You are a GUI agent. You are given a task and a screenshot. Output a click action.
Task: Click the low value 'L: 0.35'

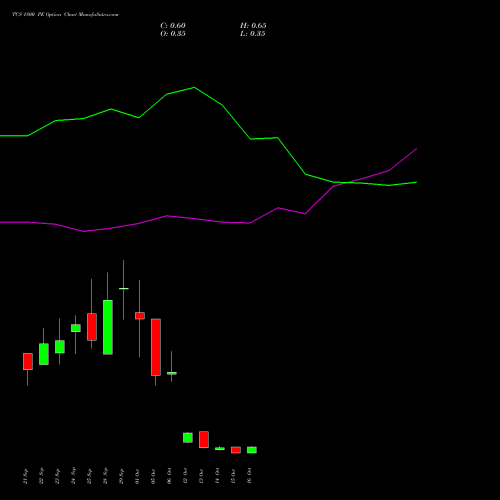click(x=253, y=34)
